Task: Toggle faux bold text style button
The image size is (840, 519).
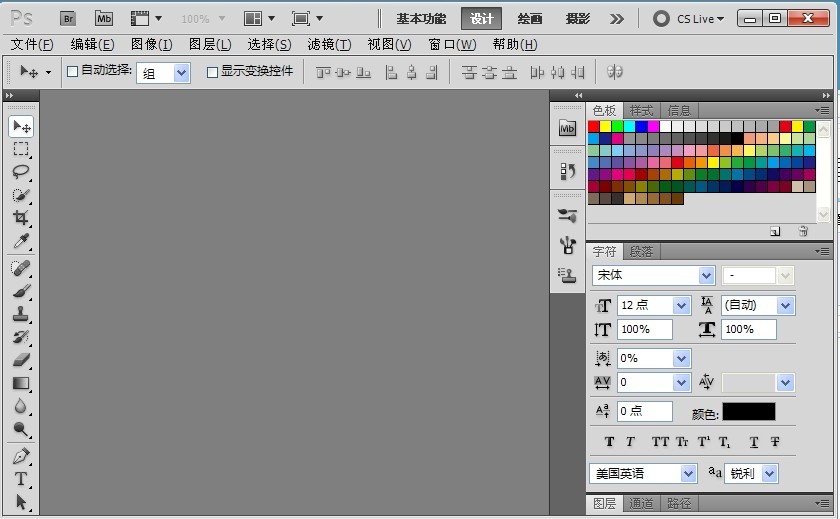Action: [610, 442]
